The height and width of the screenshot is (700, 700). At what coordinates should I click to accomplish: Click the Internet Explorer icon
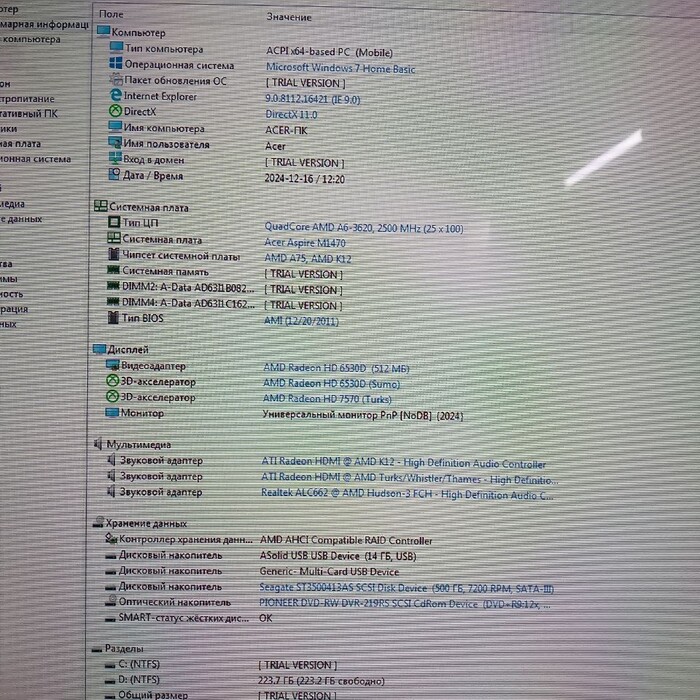[x=116, y=95]
